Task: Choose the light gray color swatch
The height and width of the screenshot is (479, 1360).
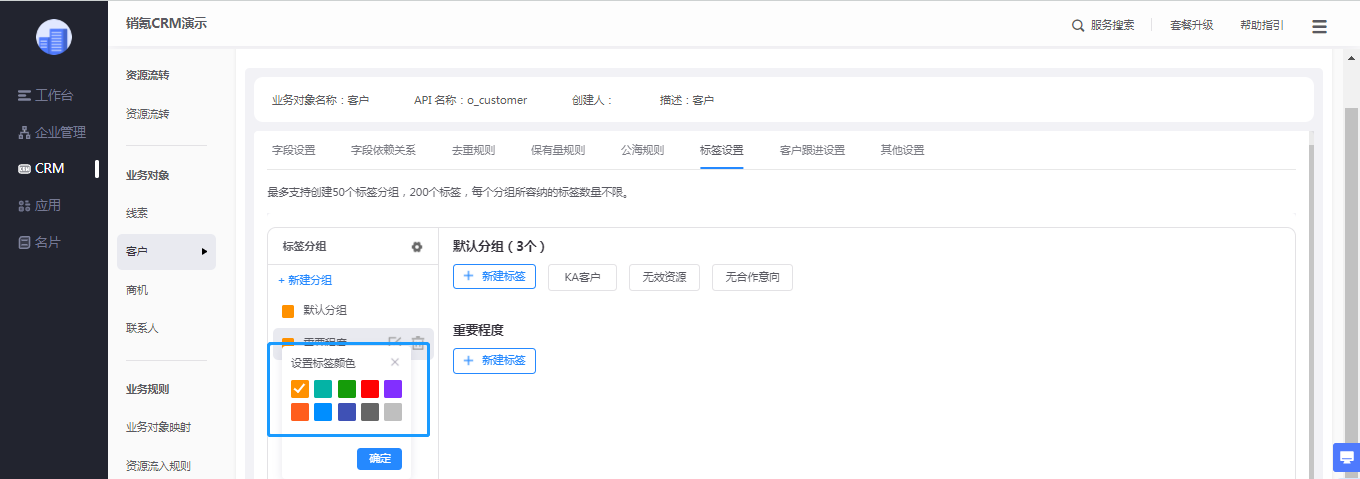Action: click(393, 412)
